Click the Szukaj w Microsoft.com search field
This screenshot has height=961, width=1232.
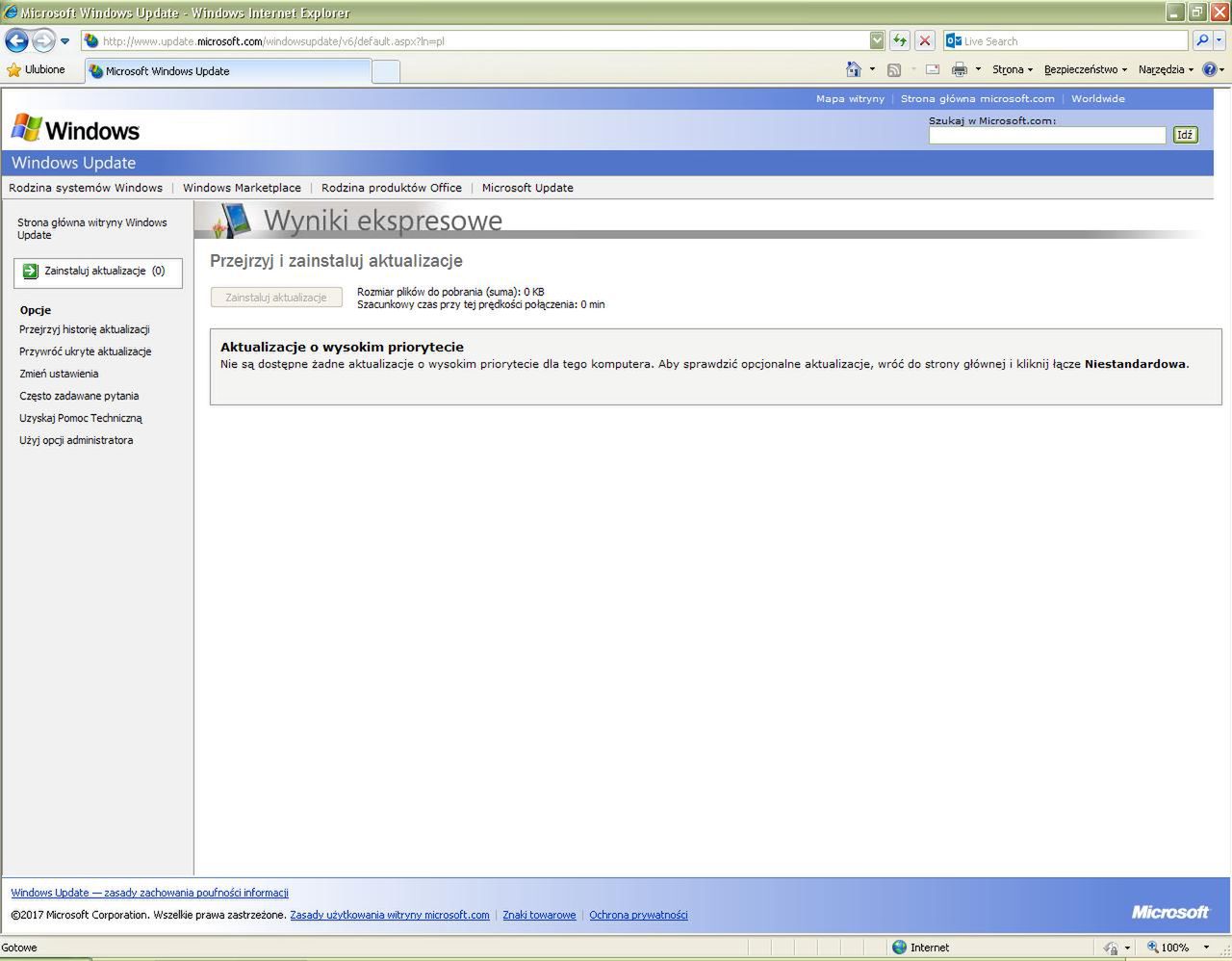(x=1046, y=136)
